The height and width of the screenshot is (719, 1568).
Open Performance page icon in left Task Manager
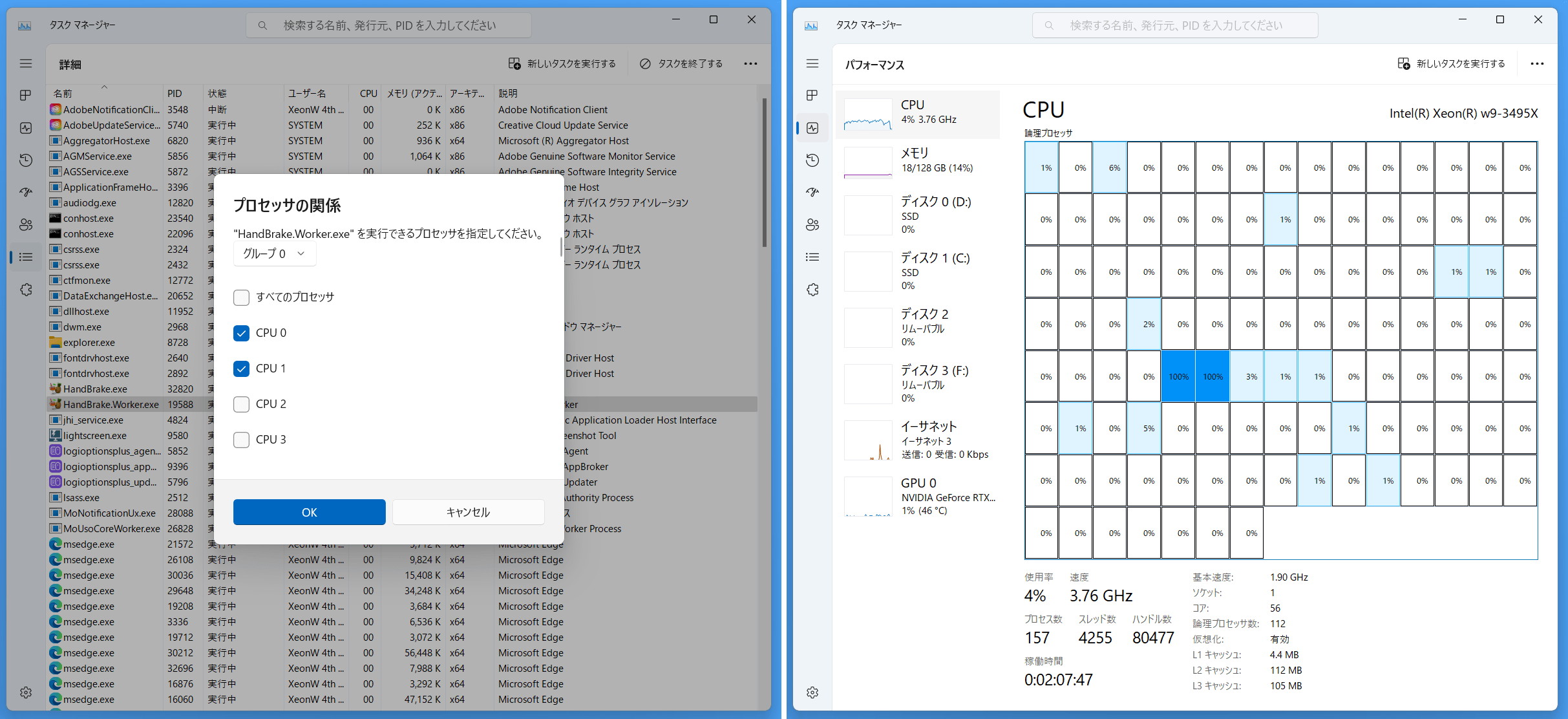click(26, 128)
